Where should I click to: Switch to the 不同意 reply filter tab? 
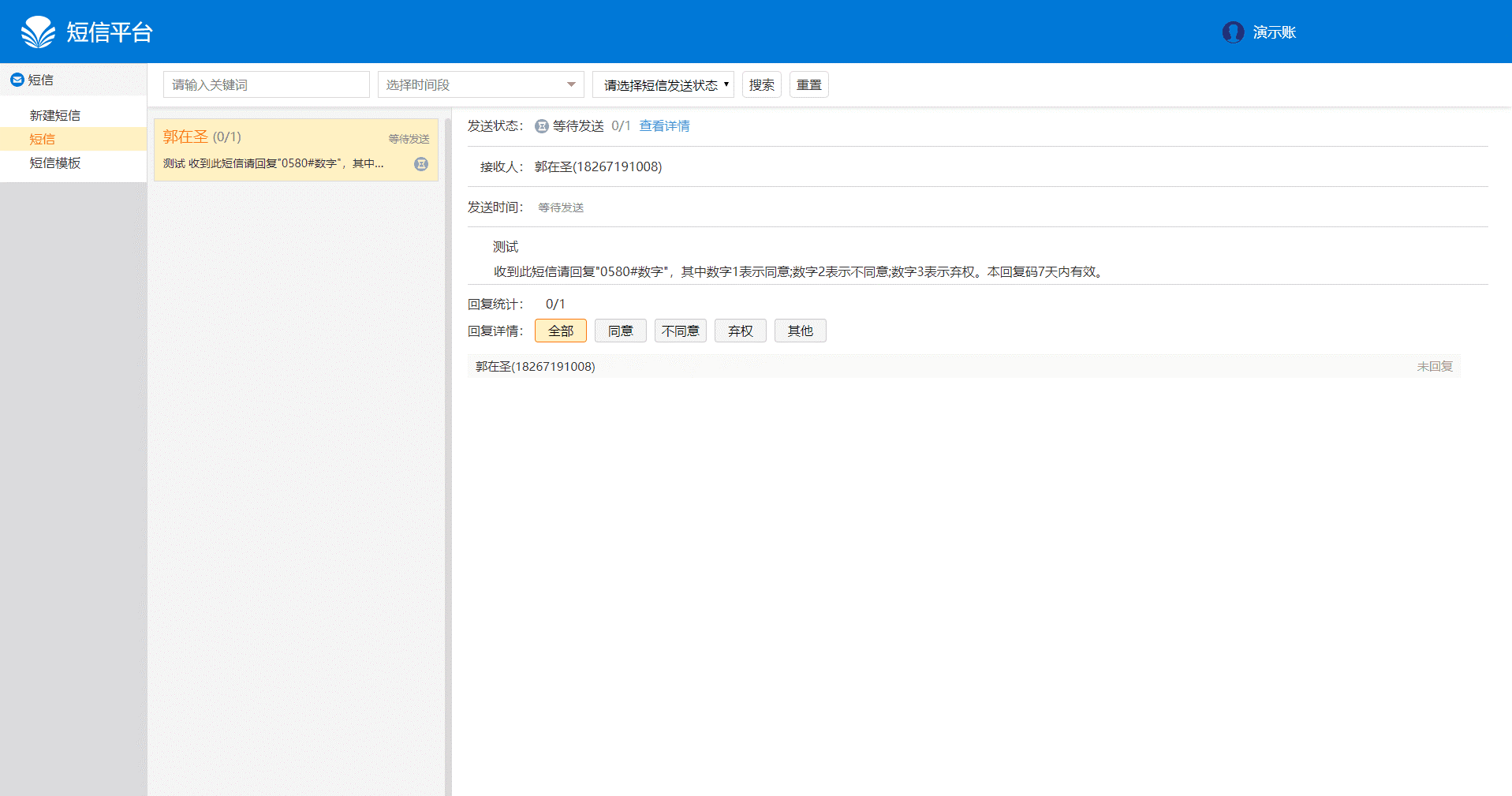(680, 331)
